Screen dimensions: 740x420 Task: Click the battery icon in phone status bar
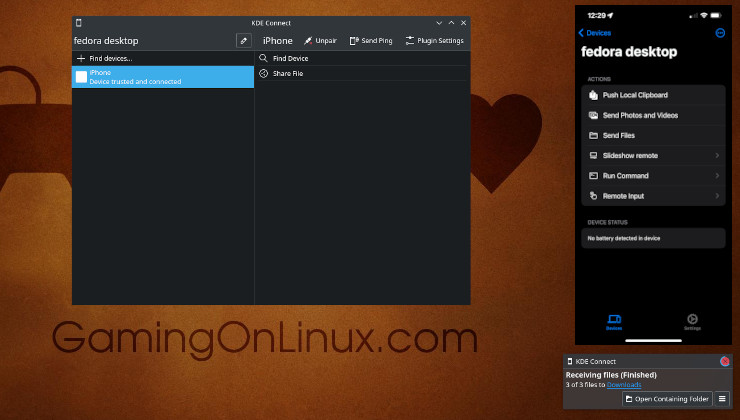716,16
